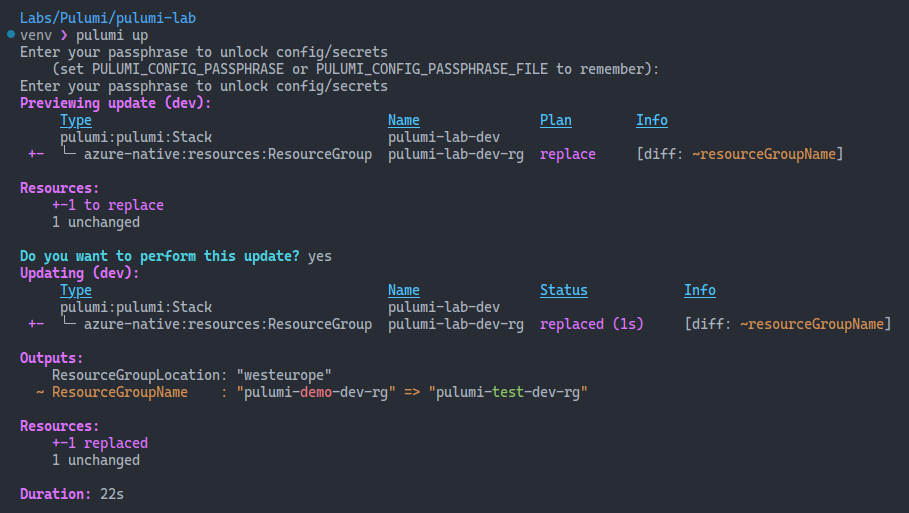Click the 'Info' header in updating table
Screen dimensions: 909x513
pos(700,290)
